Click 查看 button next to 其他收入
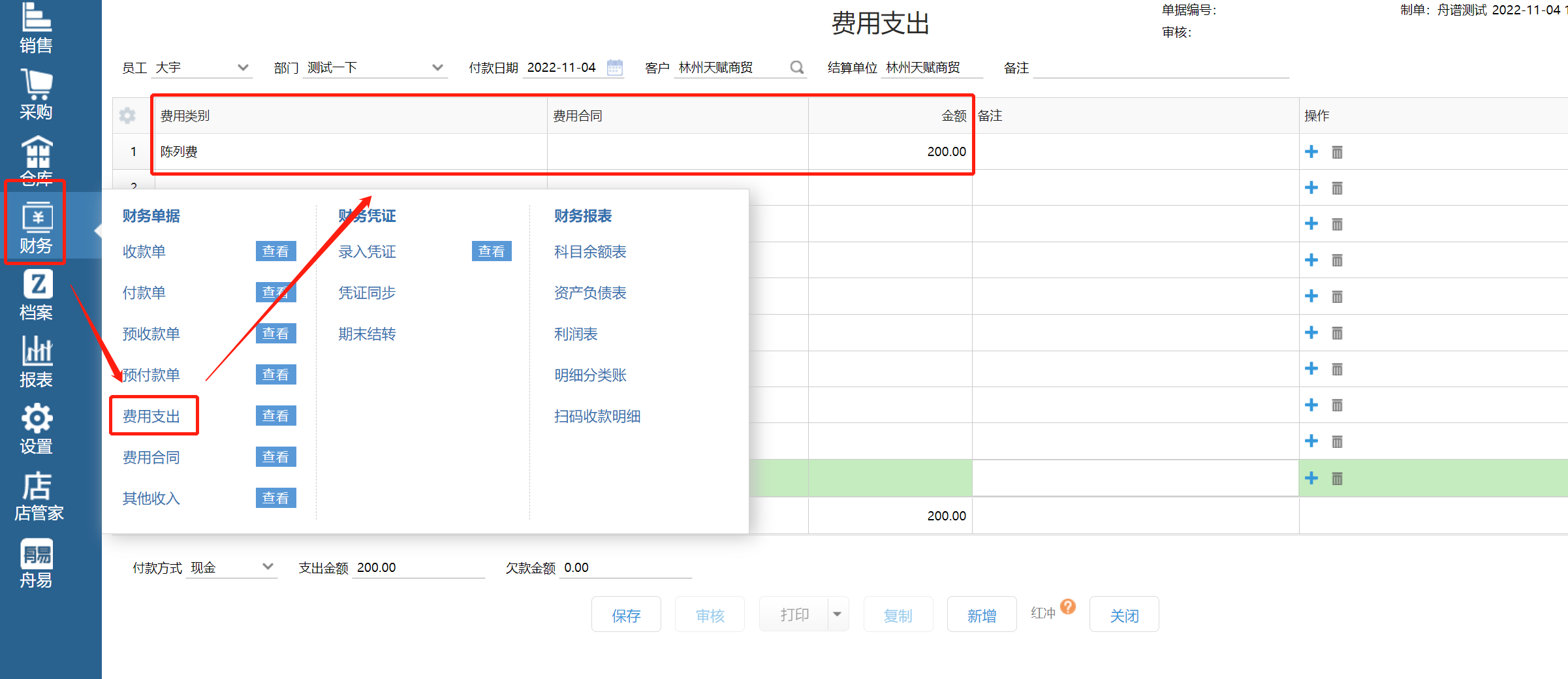The width and height of the screenshot is (1568, 679). (275, 497)
